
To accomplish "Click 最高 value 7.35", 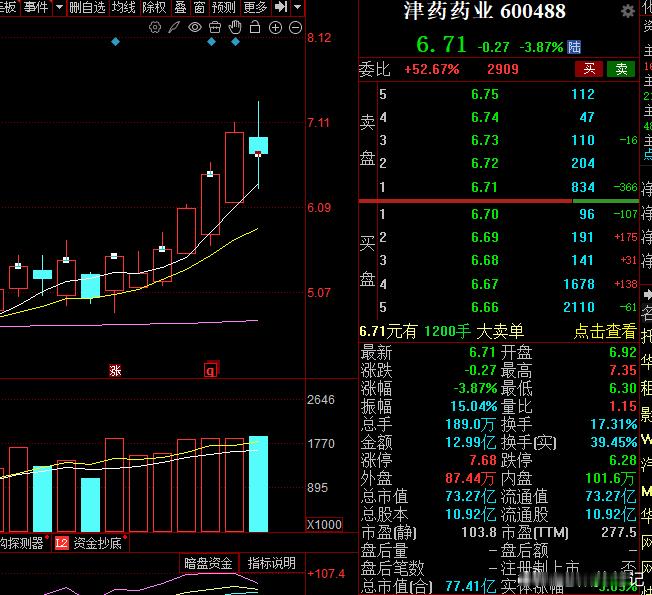I will point(623,370).
